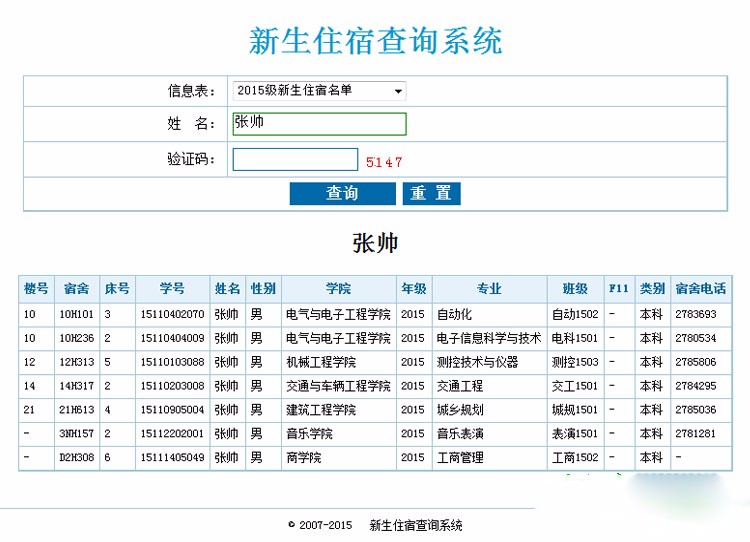The height and width of the screenshot is (542, 750).
Task: Click the 验证码 input field
Action: [295, 159]
